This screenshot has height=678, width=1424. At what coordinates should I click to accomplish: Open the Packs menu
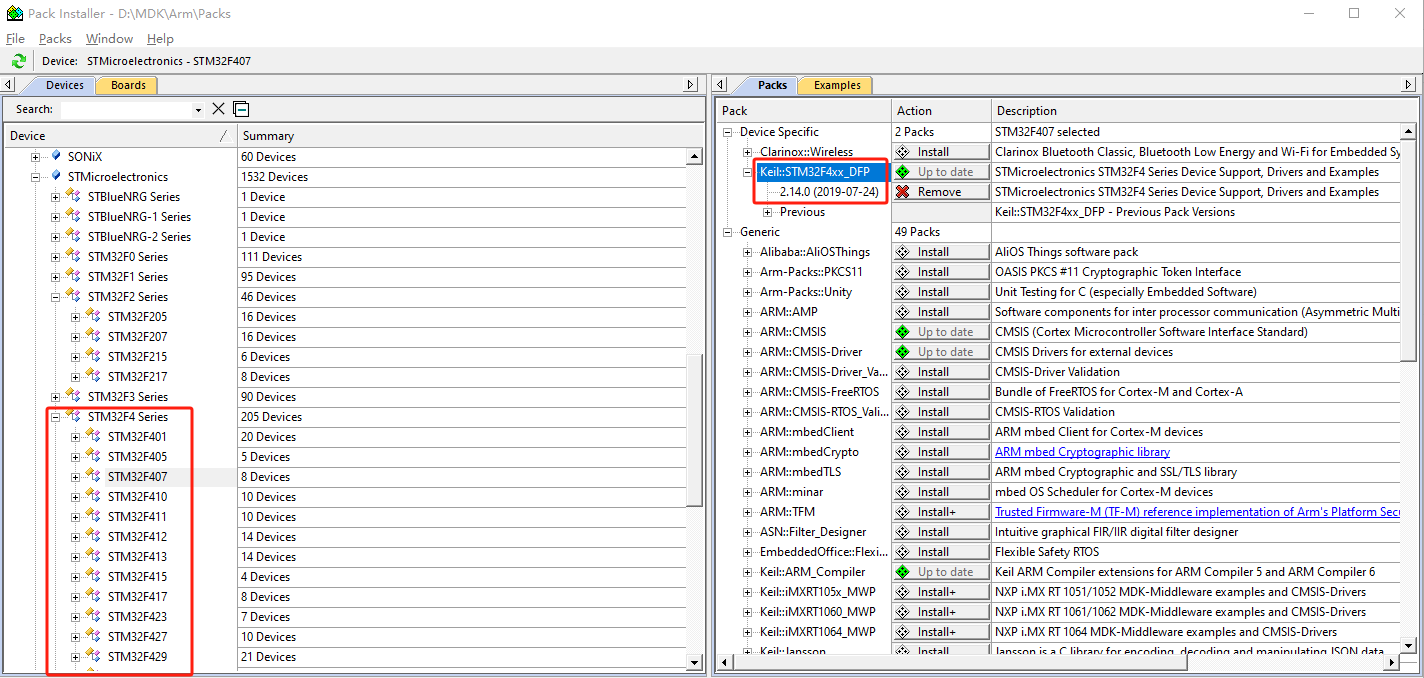coord(55,39)
